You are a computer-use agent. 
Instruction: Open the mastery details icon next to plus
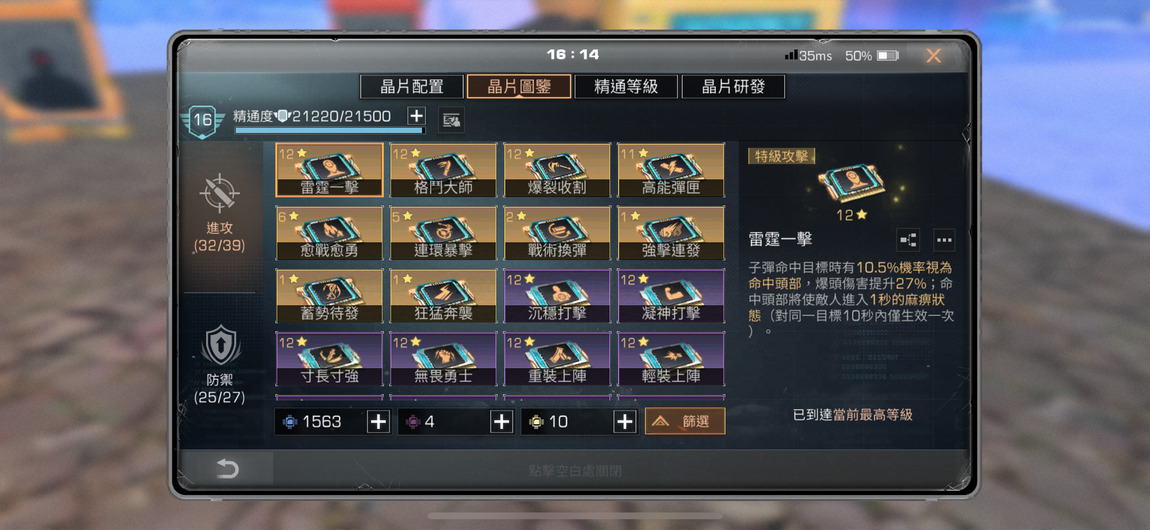point(451,119)
